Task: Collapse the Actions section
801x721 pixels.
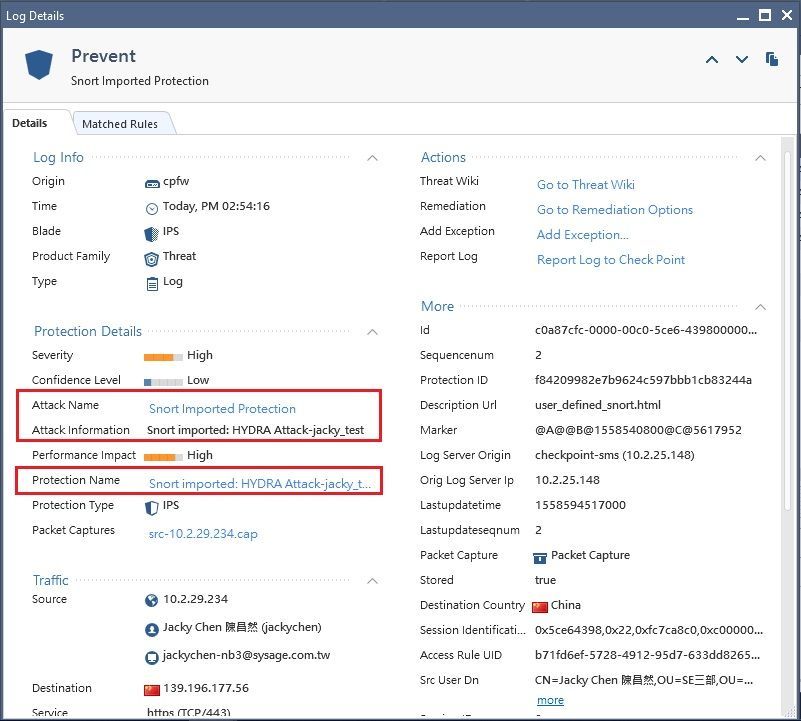Action: tap(760, 158)
